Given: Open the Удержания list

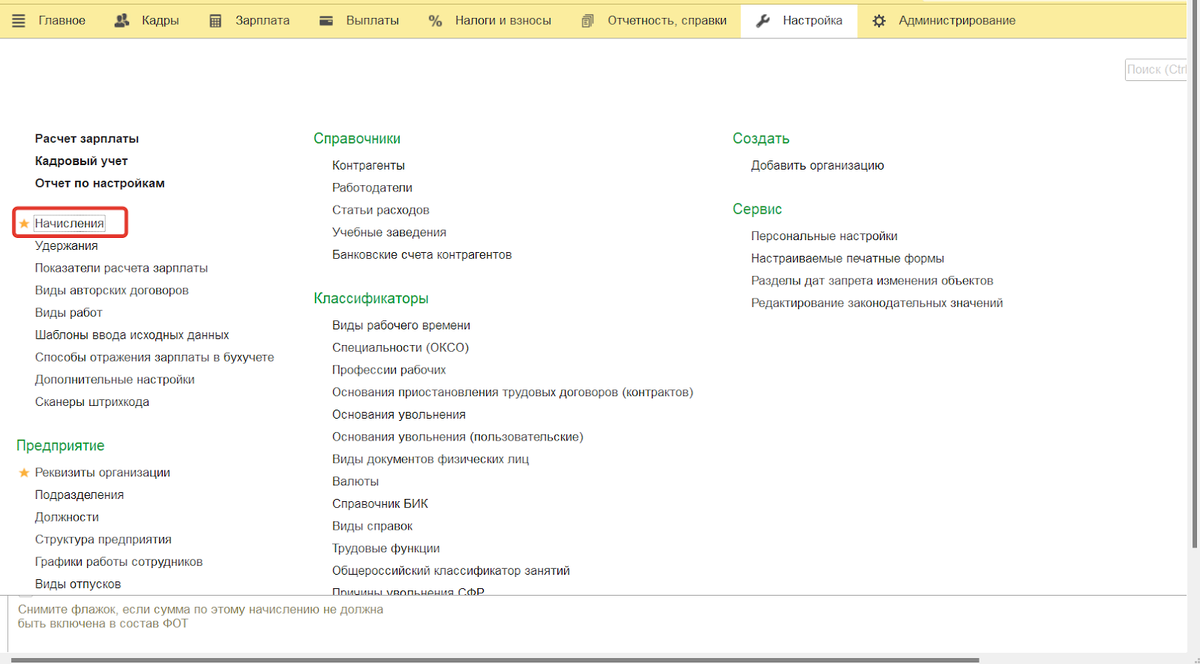Looking at the screenshot, I should [x=66, y=246].
